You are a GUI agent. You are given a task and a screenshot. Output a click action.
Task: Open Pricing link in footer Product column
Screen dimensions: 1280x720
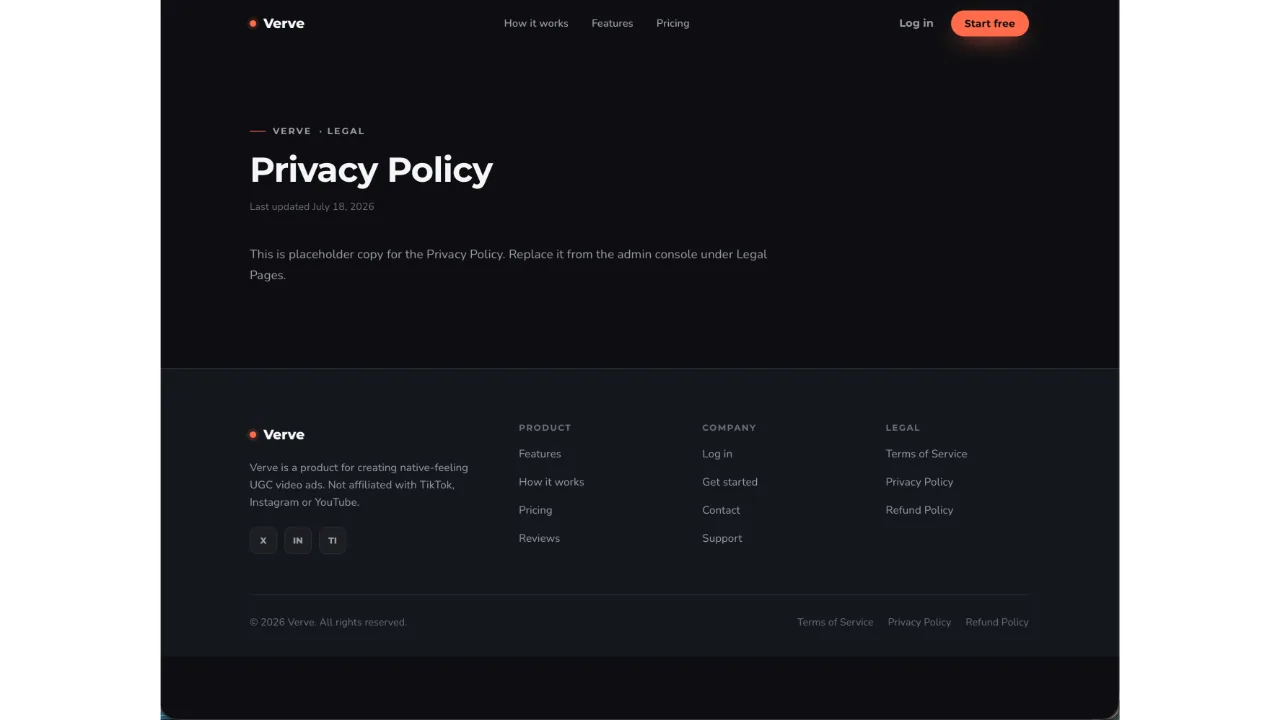tap(535, 510)
